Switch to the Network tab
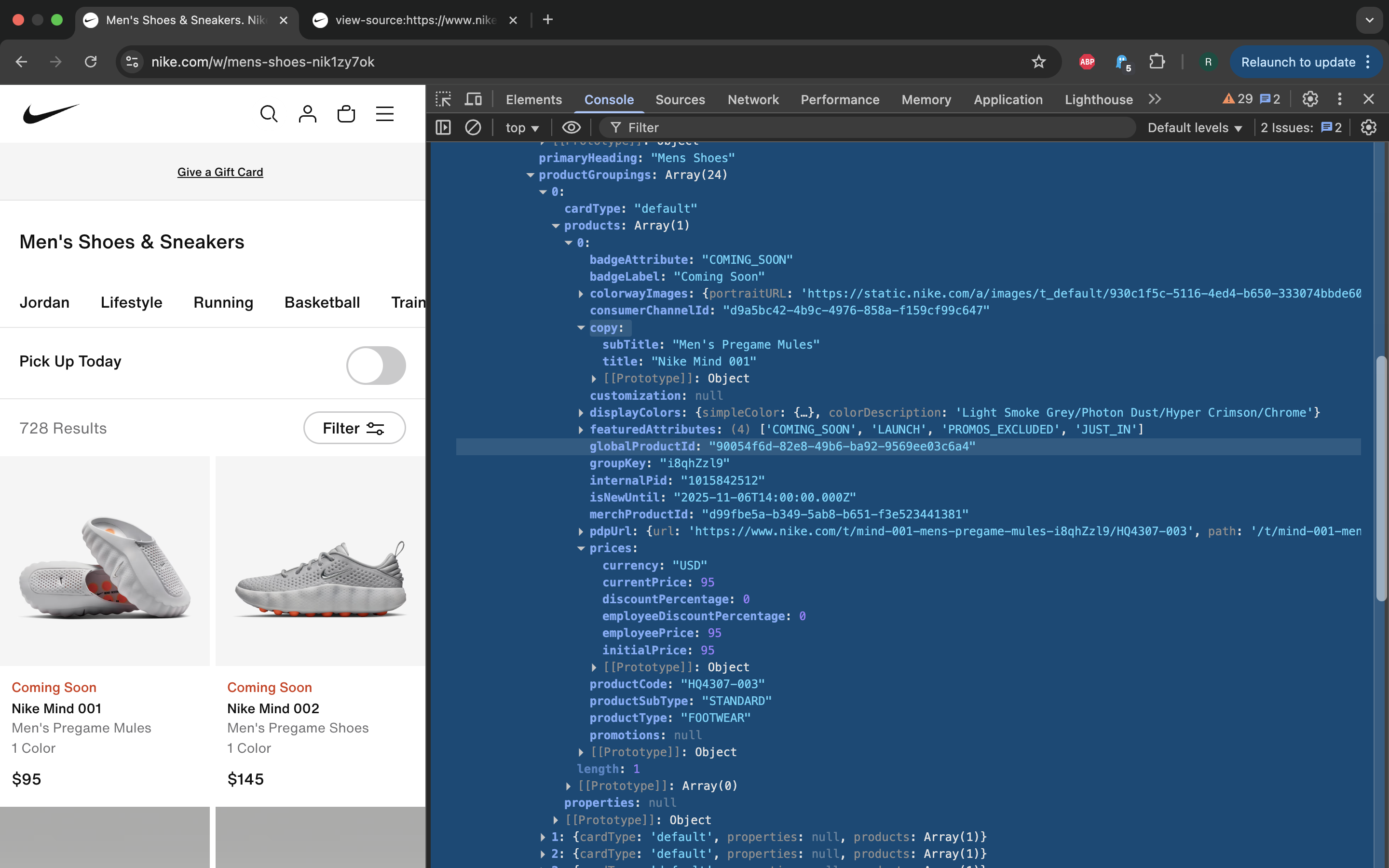 tap(752, 99)
